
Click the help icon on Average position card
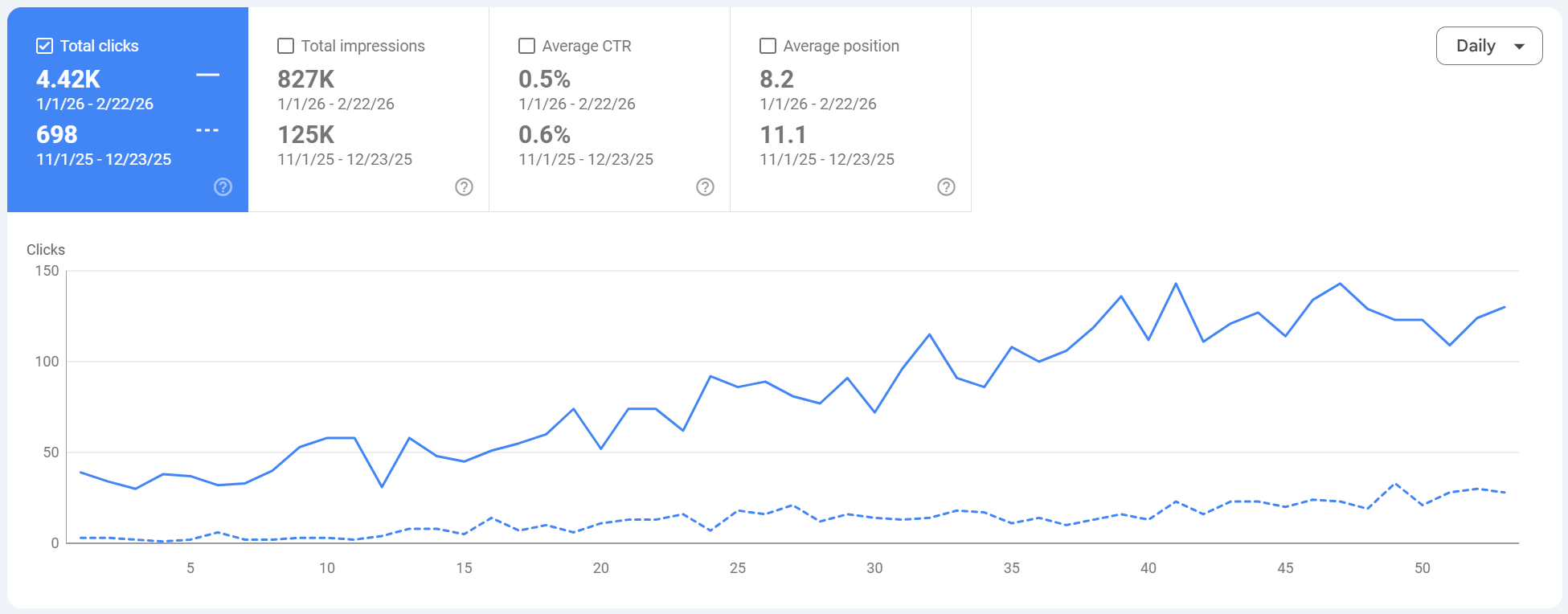coord(946,187)
